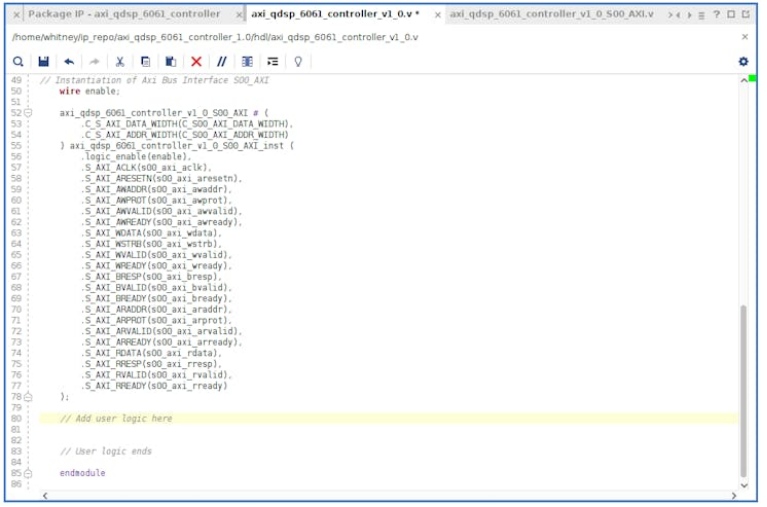Image resolution: width=767 pixels, height=507 pixels.
Task: Cut selection using the scissors icon
Action: [120, 61]
